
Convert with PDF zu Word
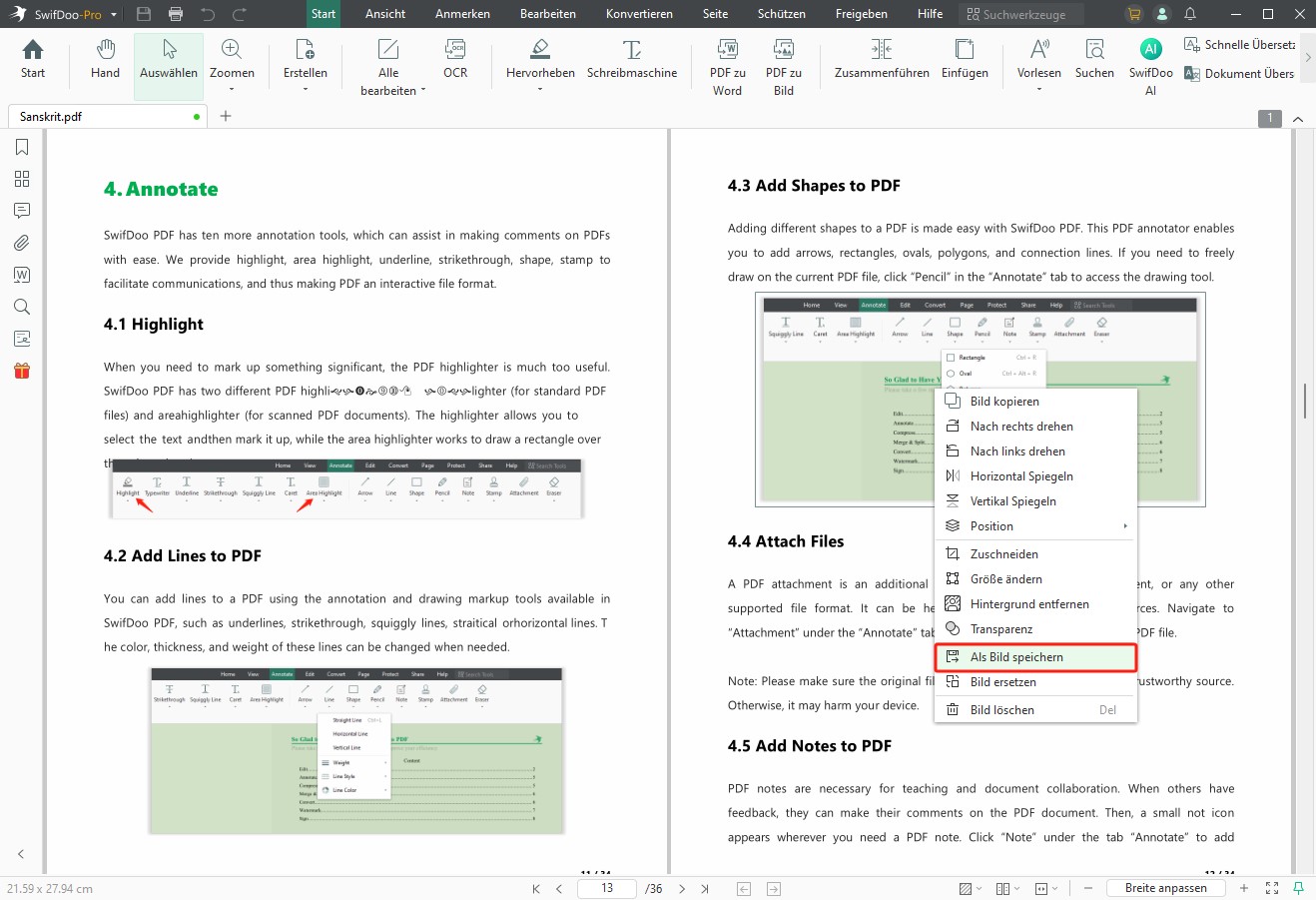[727, 67]
